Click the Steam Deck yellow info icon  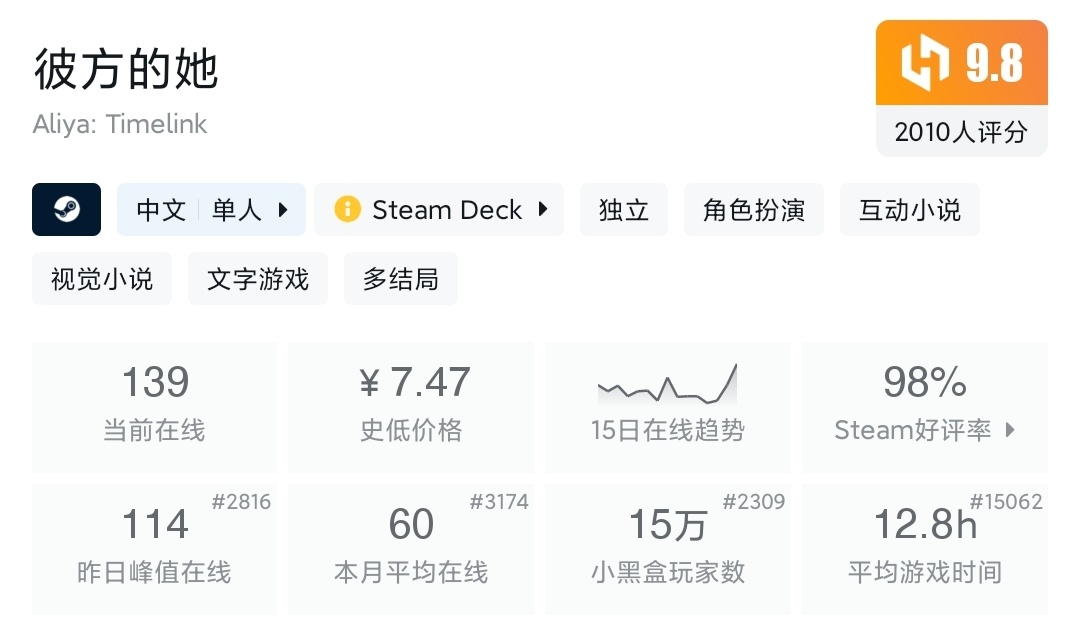point(347,209)
